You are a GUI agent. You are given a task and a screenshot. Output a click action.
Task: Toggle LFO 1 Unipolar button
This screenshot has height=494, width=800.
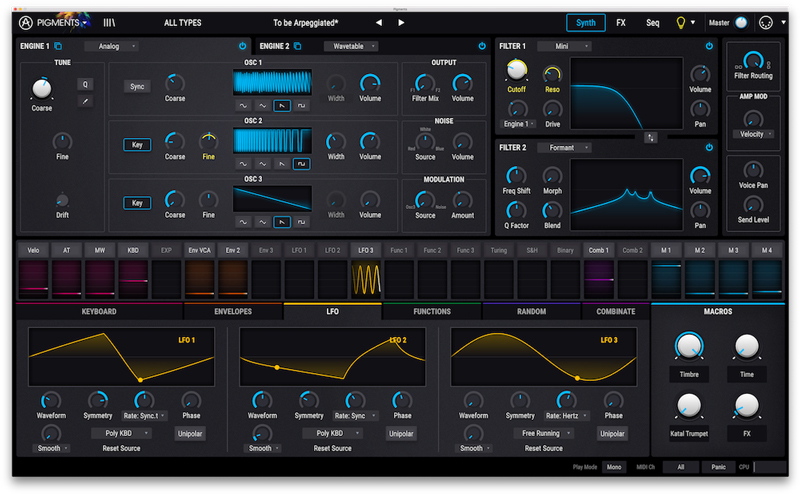click(190, 433)
